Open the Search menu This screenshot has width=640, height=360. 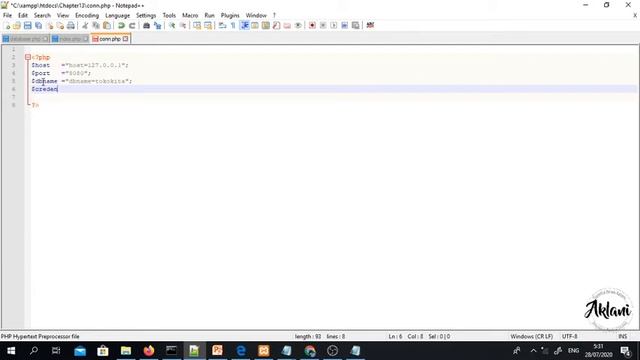(42, 16)
